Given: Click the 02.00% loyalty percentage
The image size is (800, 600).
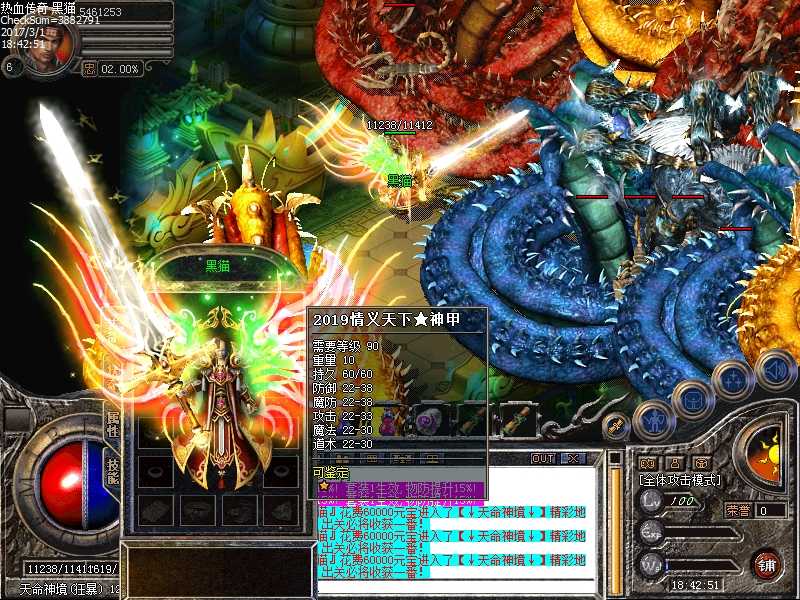Looking at the screenshot, I should (x=120, y=68).
